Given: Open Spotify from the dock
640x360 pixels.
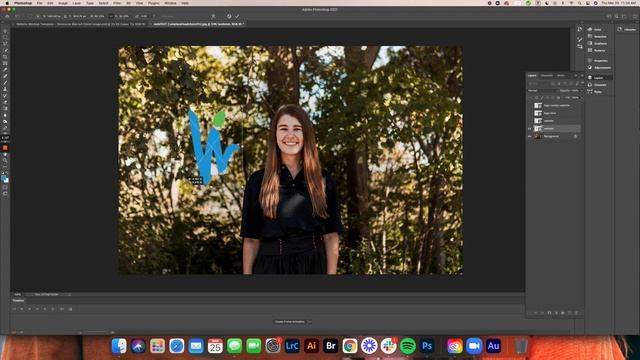Looking at the screenshot, I should click(x=408, y=346).
